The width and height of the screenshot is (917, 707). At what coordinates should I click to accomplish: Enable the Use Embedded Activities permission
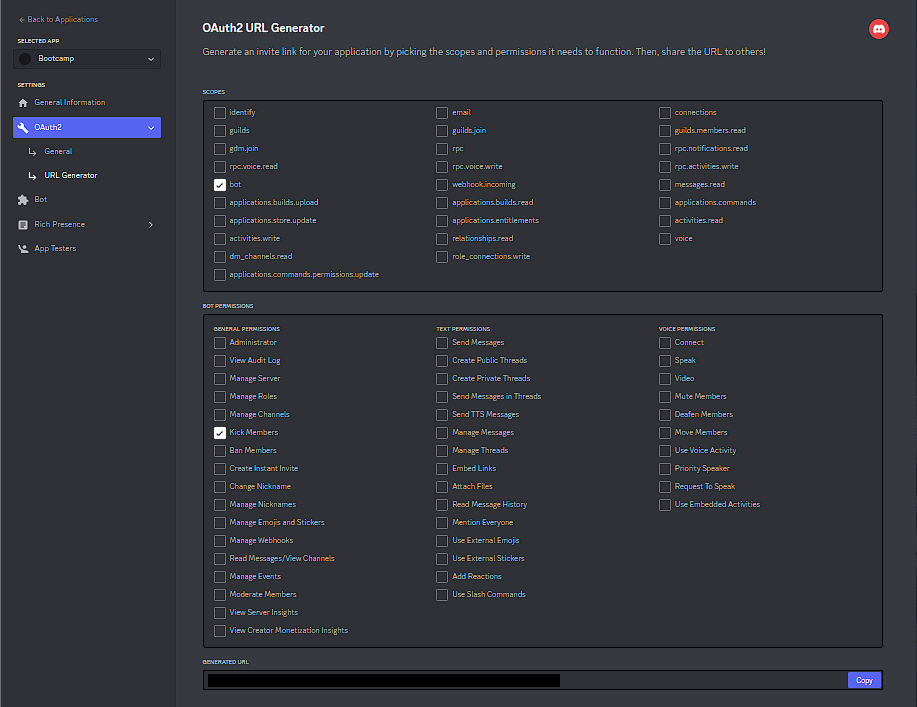665,505
